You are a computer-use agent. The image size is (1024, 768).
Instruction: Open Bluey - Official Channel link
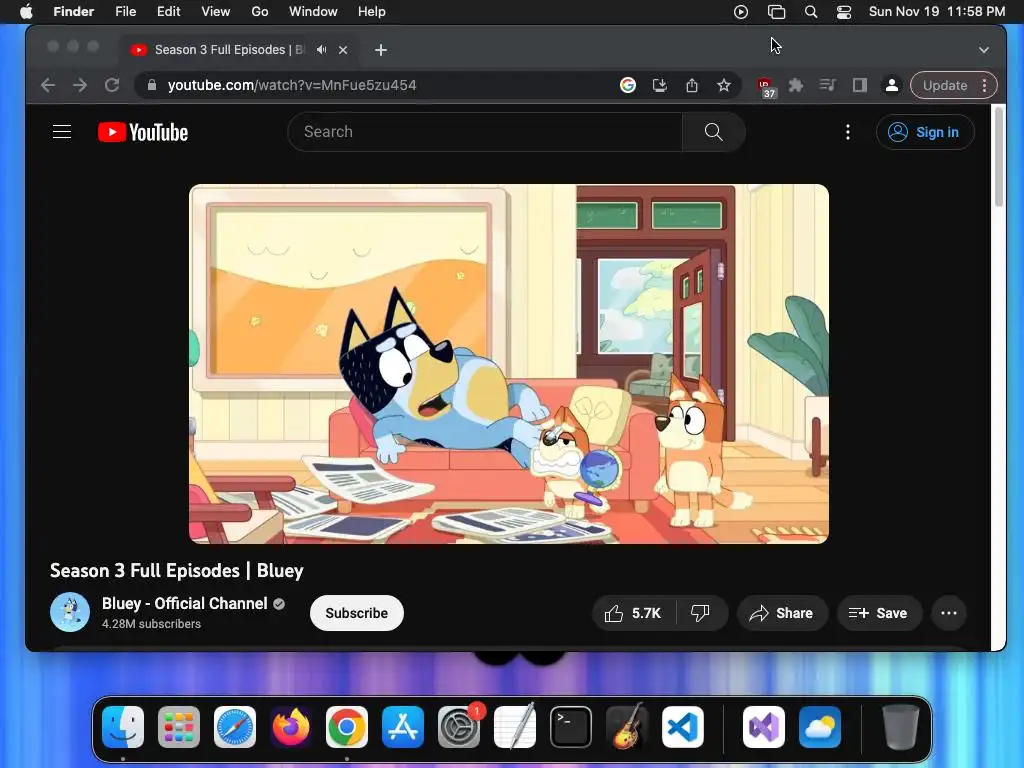tap(185, 603)
